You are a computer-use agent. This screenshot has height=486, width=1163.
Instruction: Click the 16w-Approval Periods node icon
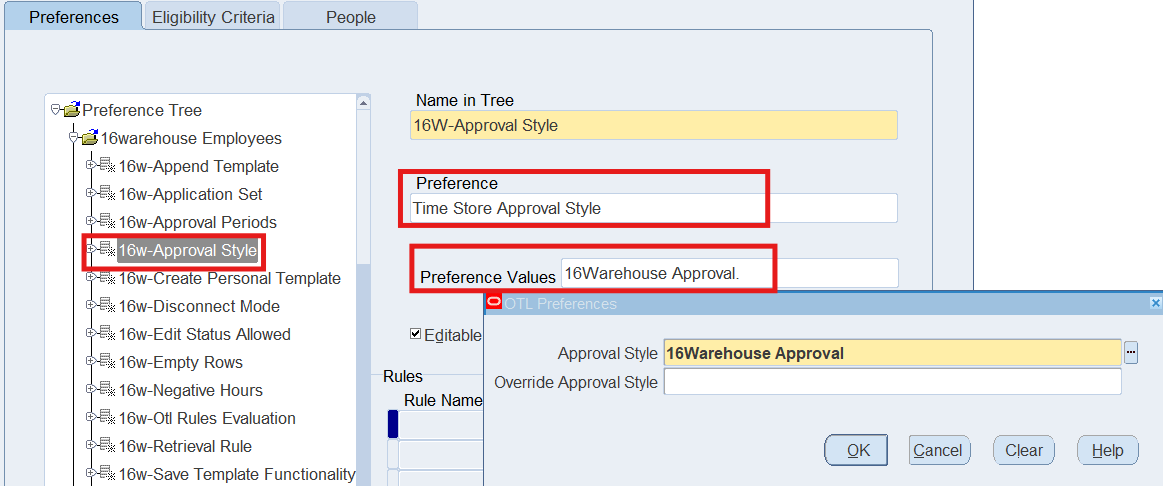click(107, 222)
